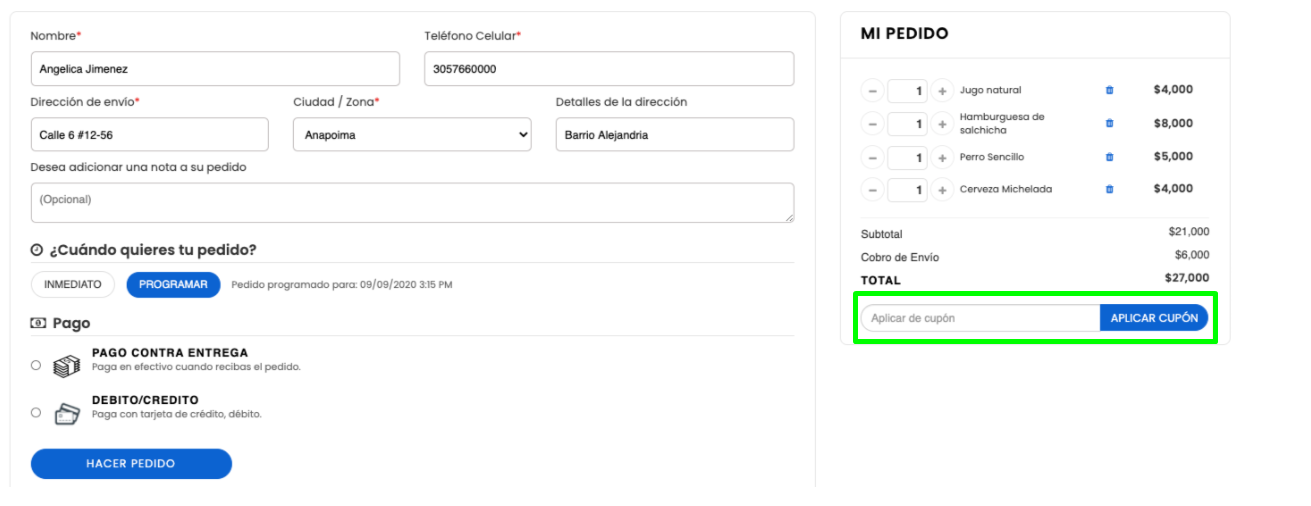Increase Jugo natural quantity with plus
The width and height of the screenshot is (1311, 506).
[x=942, y=91]
